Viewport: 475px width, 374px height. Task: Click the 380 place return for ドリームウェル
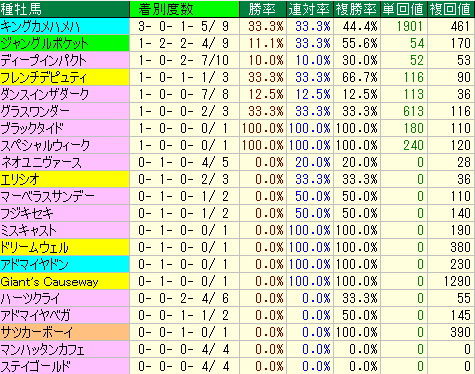click(460, 247)
